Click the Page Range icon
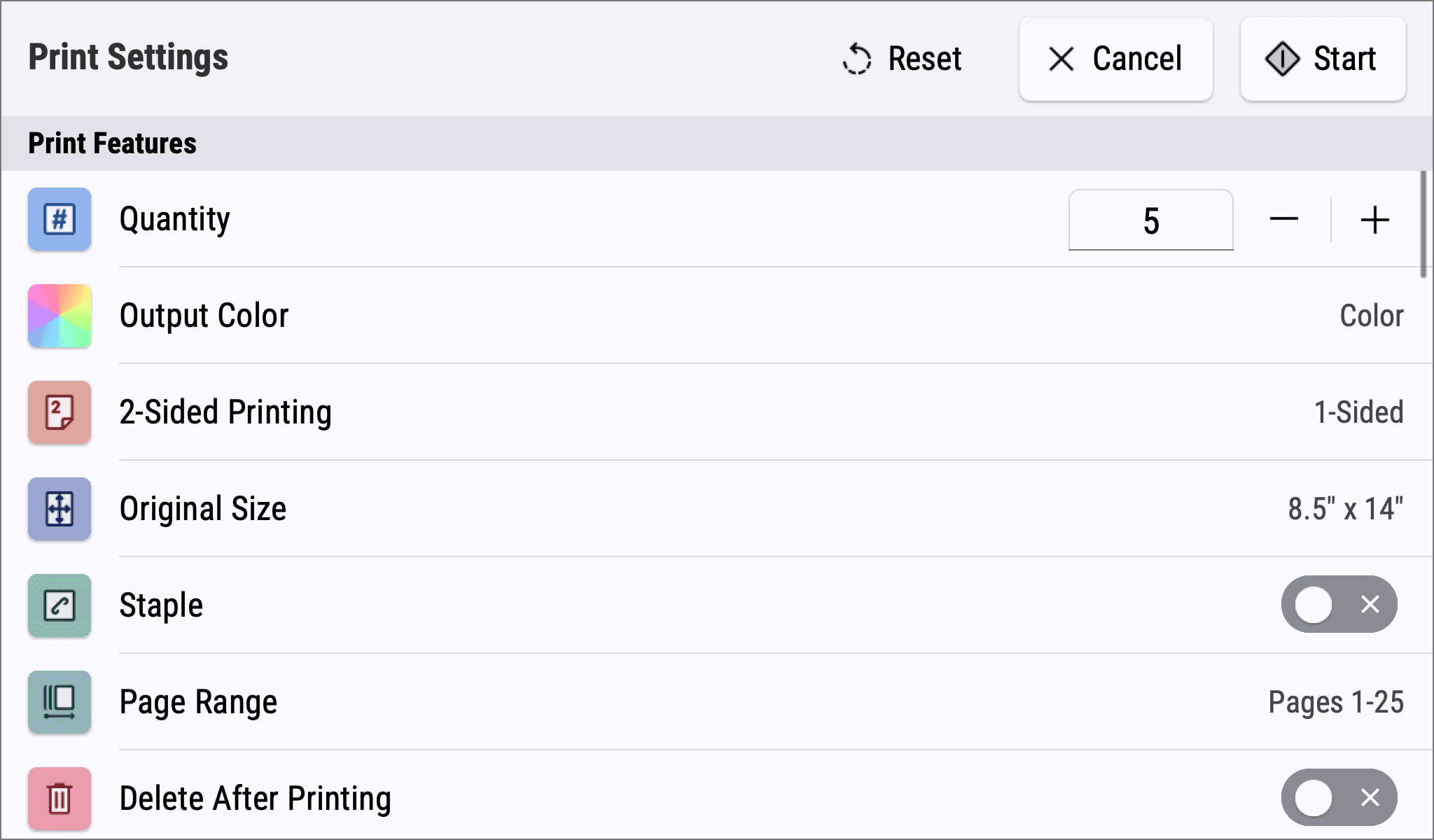This screenshot has width=1434, height=840. pyautogui.click(x=60, y=702)
